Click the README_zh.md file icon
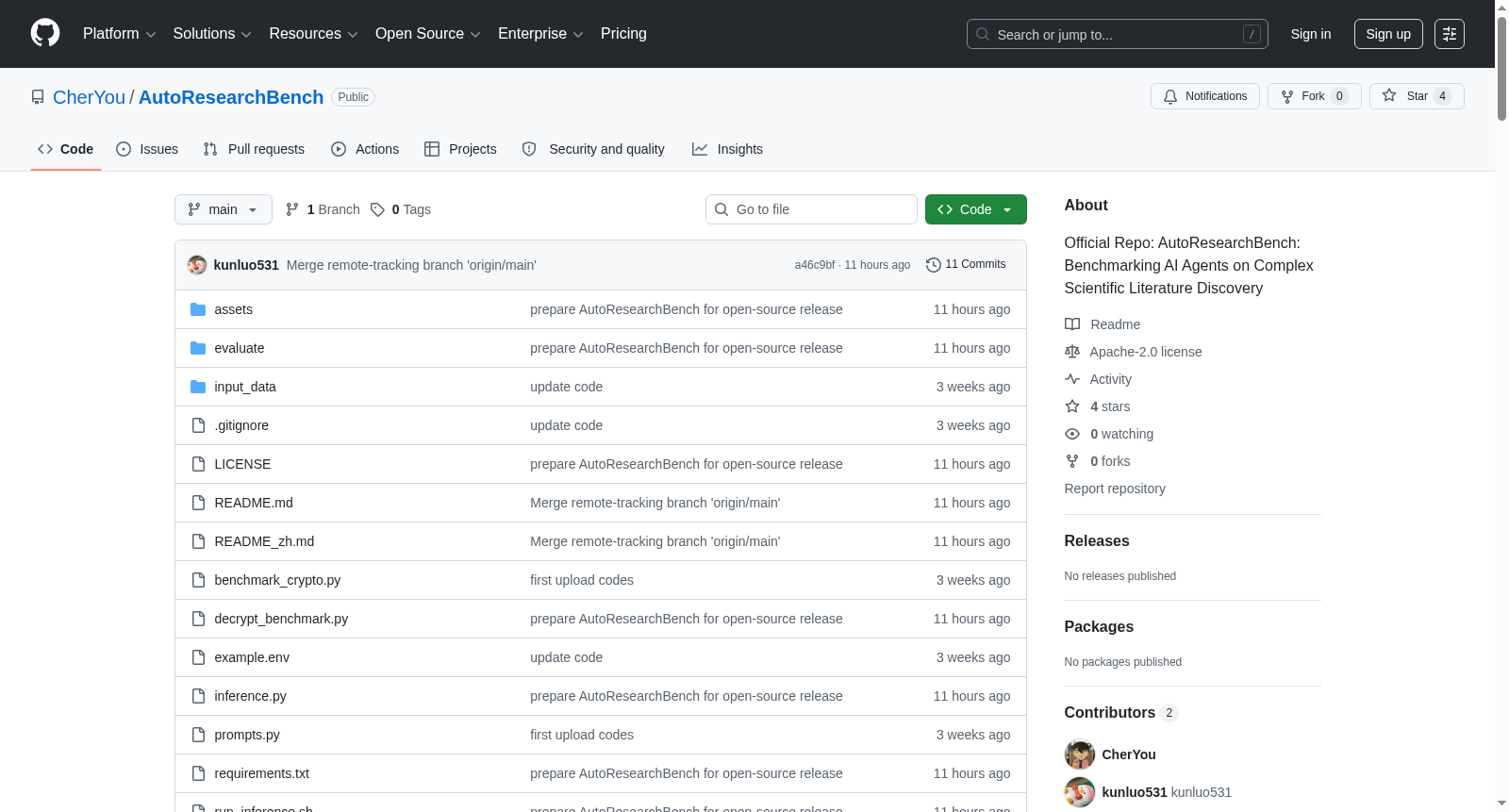 point(198,541)
